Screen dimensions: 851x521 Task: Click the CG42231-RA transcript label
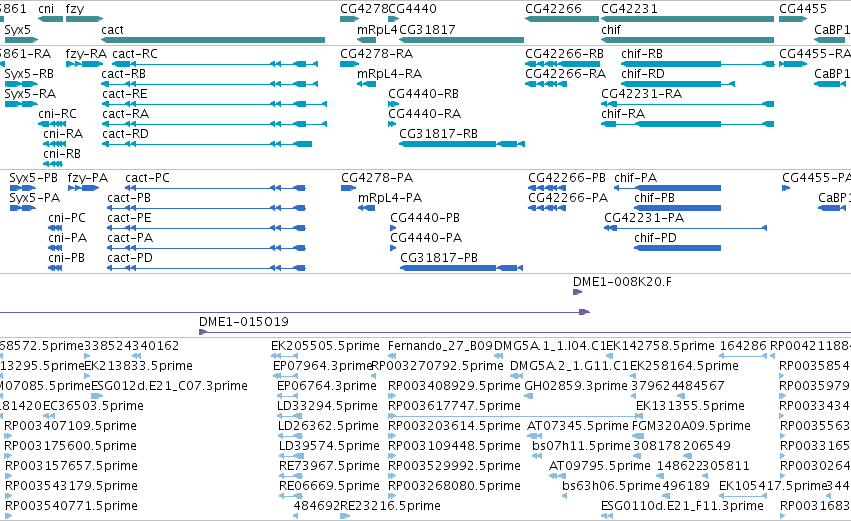click(642, 94)
